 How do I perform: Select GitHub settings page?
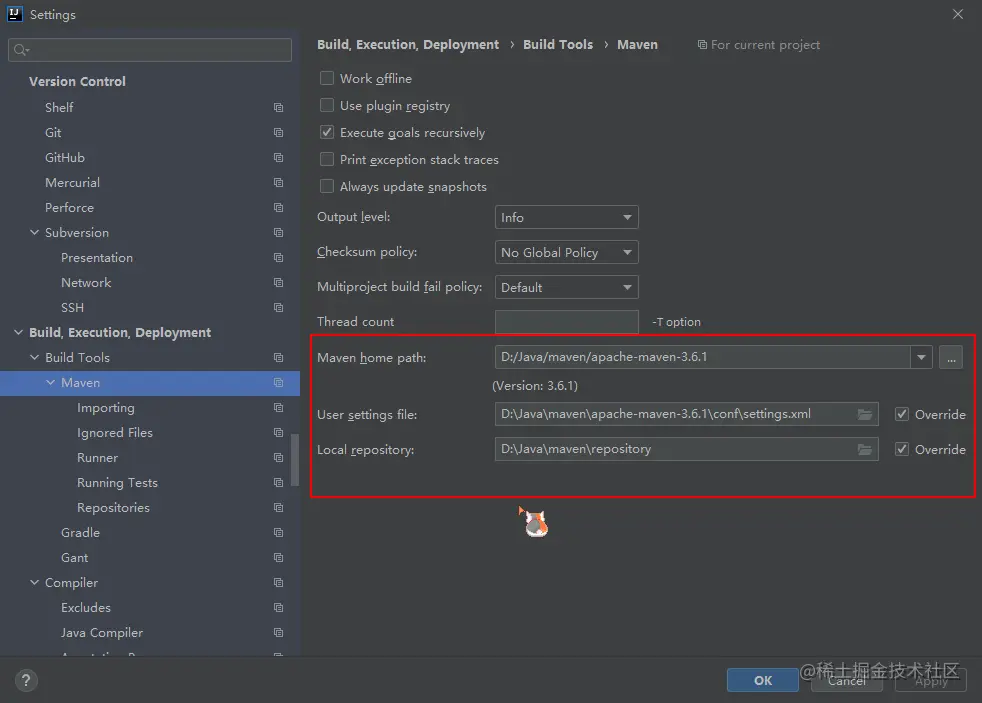coord(65,158)
